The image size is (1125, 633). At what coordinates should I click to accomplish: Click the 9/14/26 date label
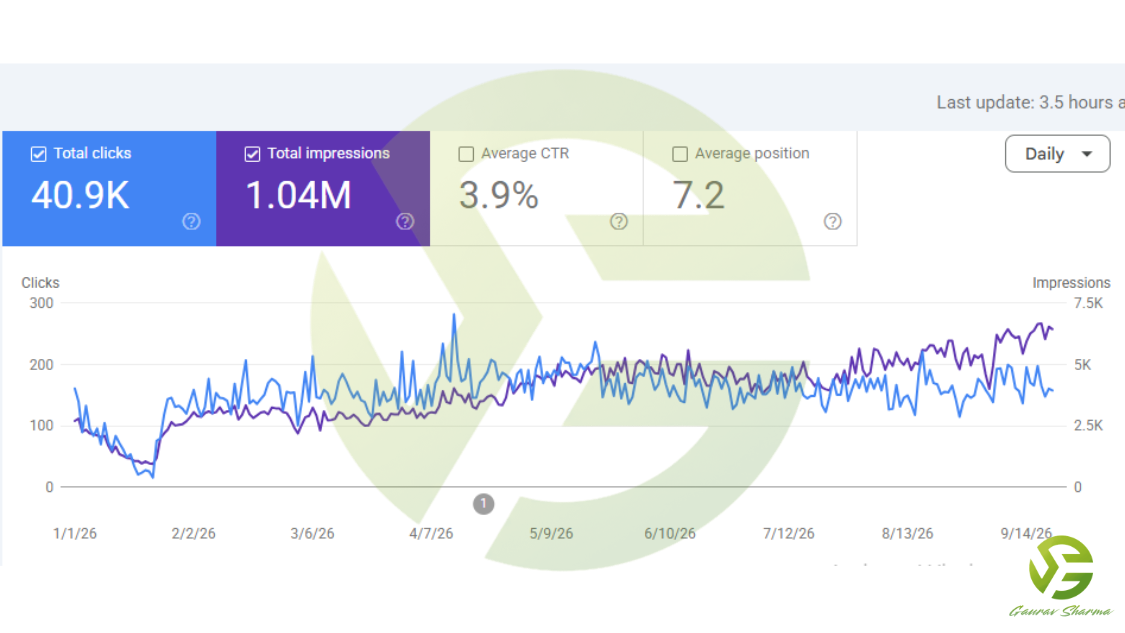click(x=1026, y=533)
